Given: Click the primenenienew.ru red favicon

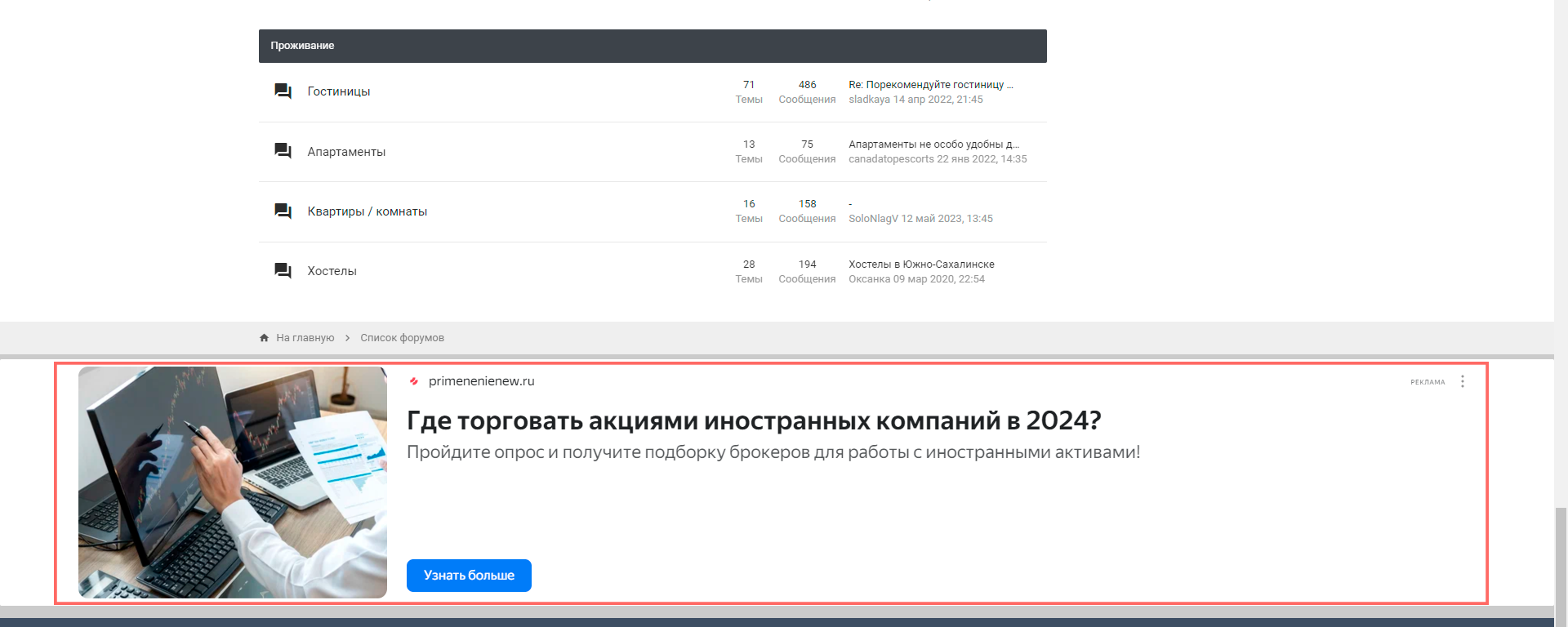Looking at the screenshot, I should click(414, 381).
